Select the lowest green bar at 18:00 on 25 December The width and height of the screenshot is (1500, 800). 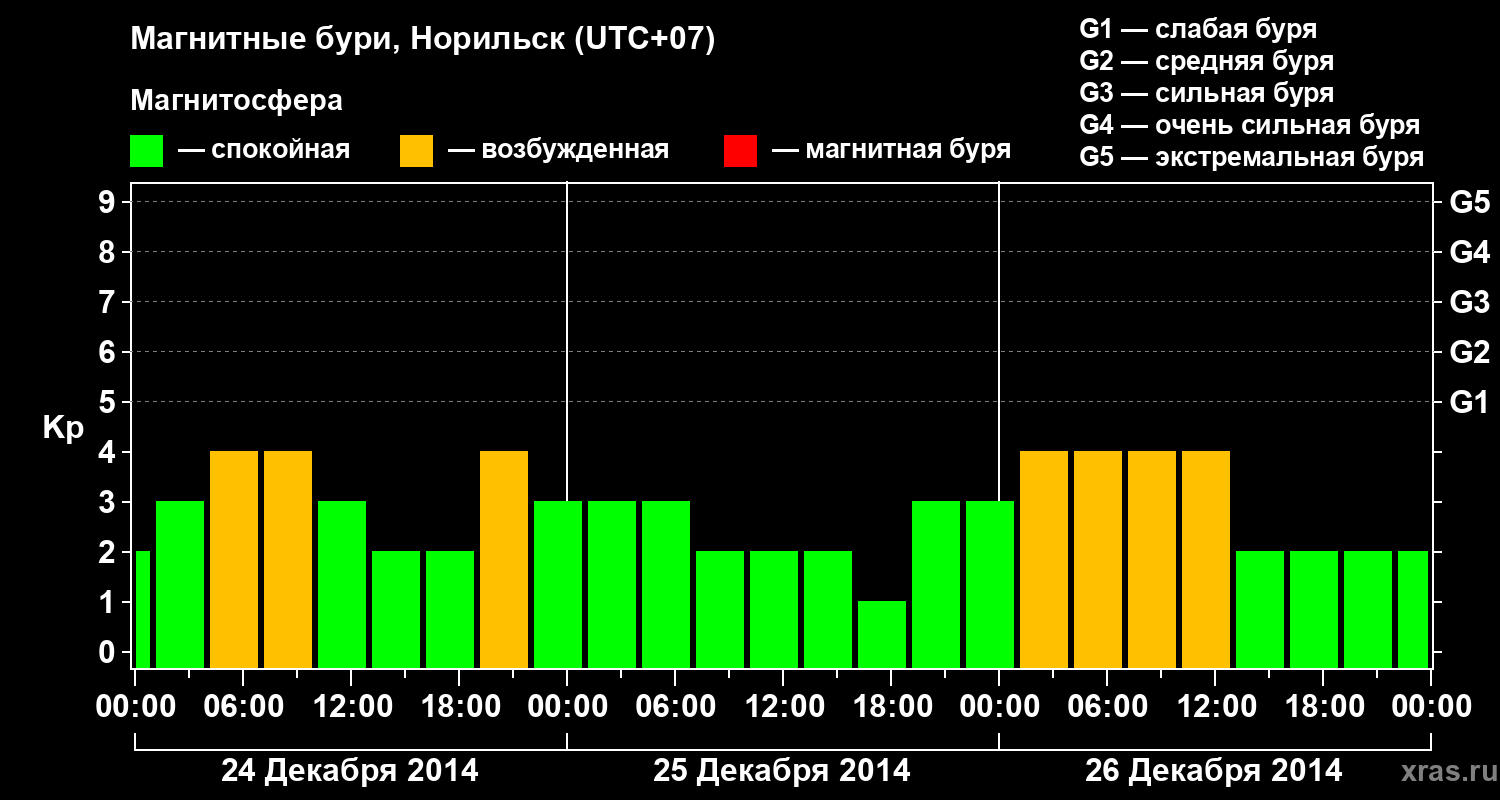click(882, 634)
